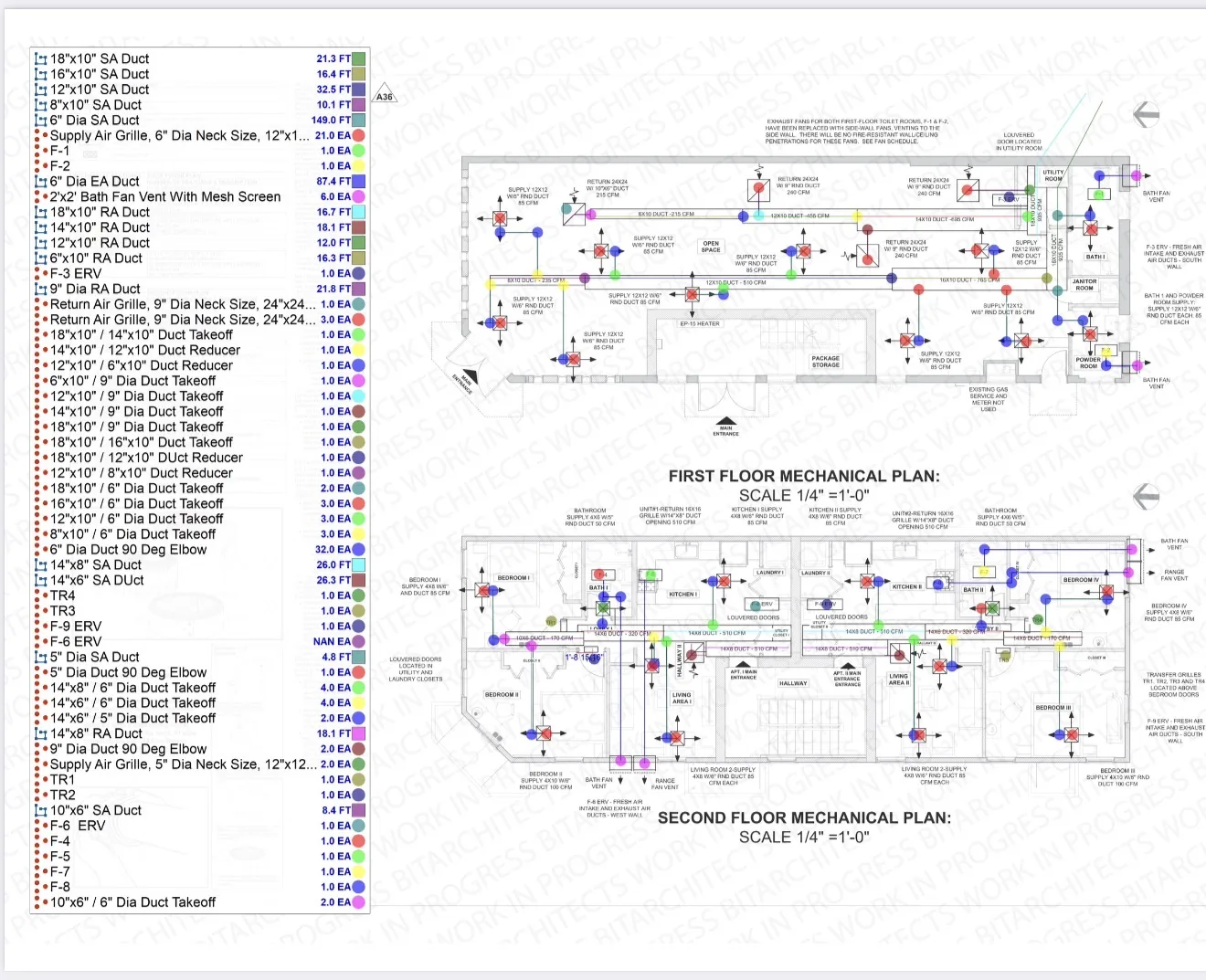Click the count icon beside 6" Dia Duct 90 Deg Elbow
The height and width of the screenshot is (980, 1206).
tap(40, 549)
